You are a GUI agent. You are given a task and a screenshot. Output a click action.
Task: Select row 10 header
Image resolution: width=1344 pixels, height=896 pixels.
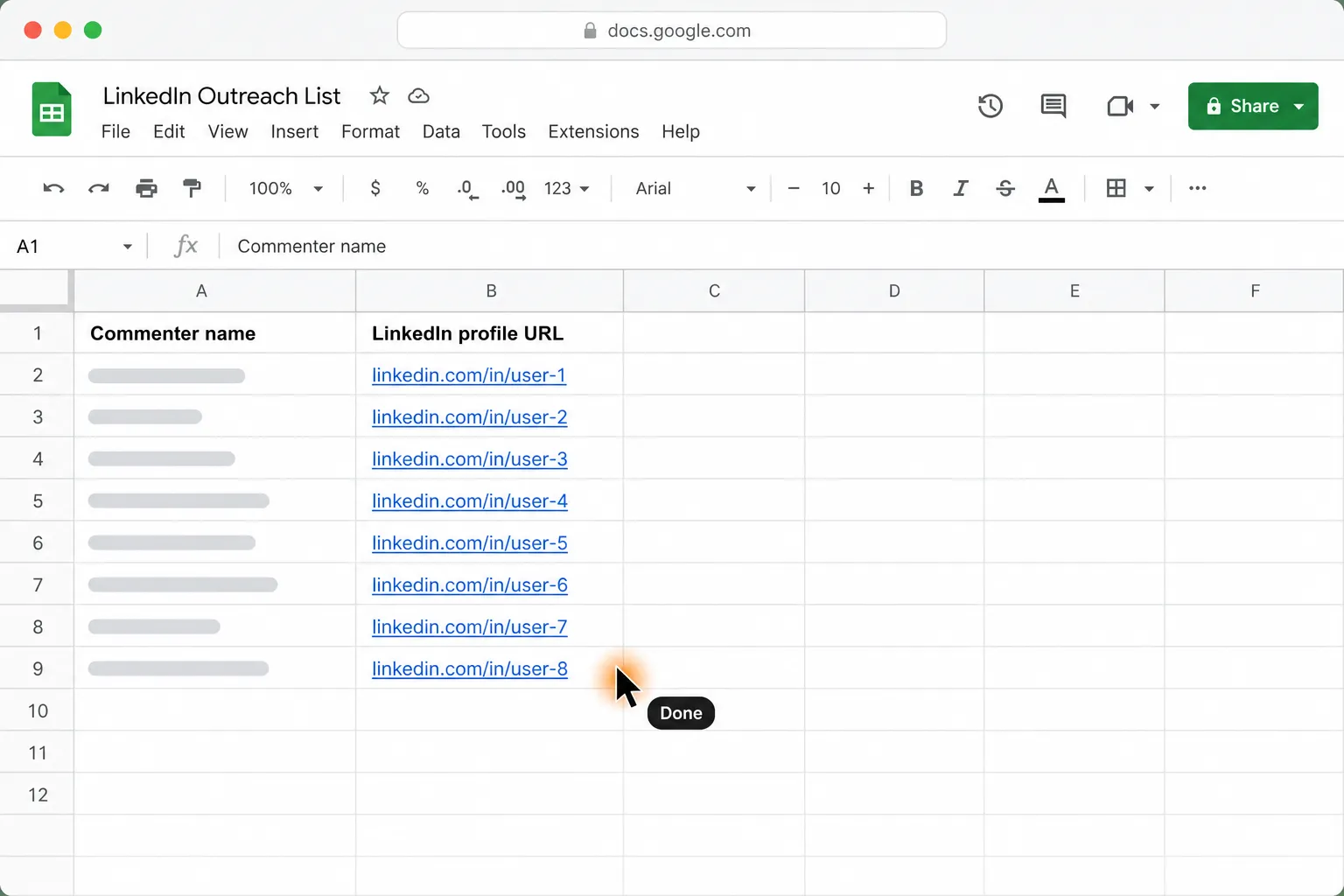[x=37, y=710]
